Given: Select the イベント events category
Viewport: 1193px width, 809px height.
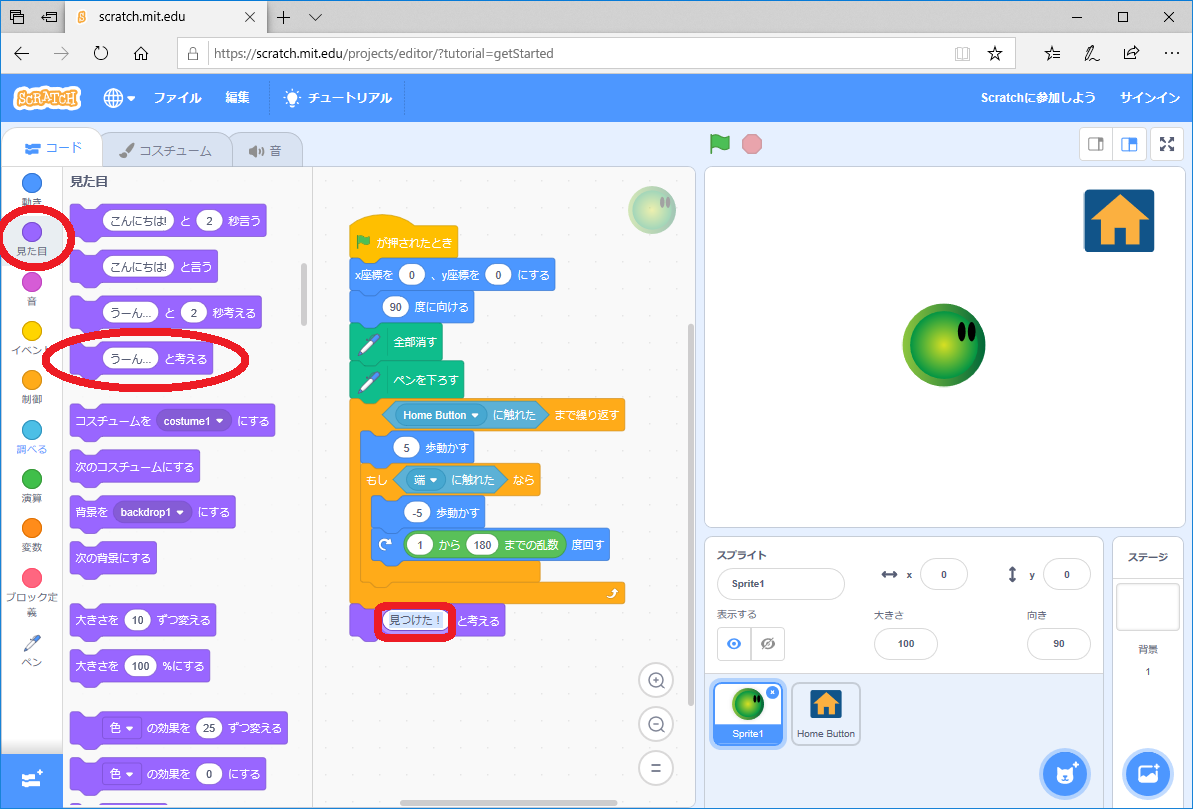Looking at the screenshot, I should tap(32, 339).
